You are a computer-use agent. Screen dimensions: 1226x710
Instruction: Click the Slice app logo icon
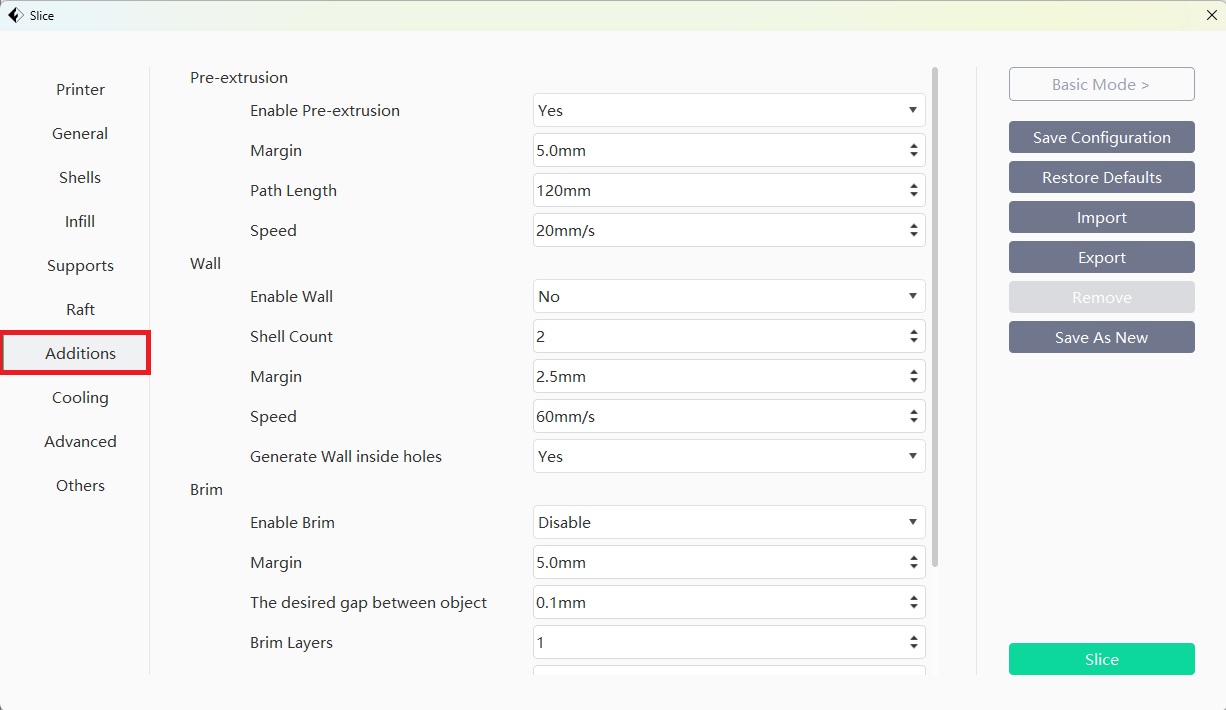coord(15,15)
